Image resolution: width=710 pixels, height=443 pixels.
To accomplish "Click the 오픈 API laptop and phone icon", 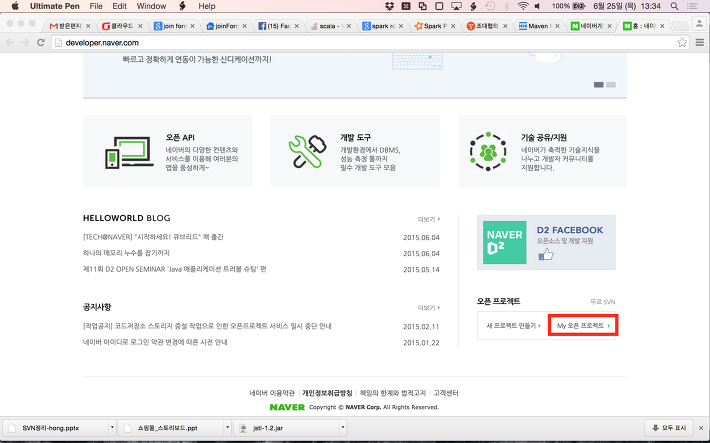I will [129, 153].
